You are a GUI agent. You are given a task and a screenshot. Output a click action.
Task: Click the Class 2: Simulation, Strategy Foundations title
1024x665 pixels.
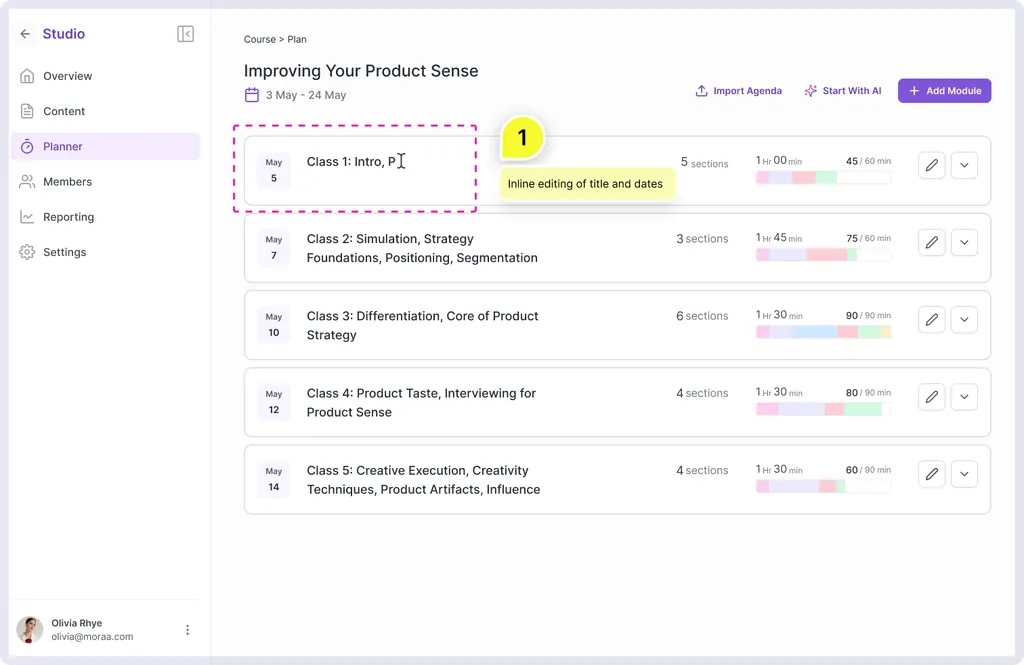tap(422, 248)
